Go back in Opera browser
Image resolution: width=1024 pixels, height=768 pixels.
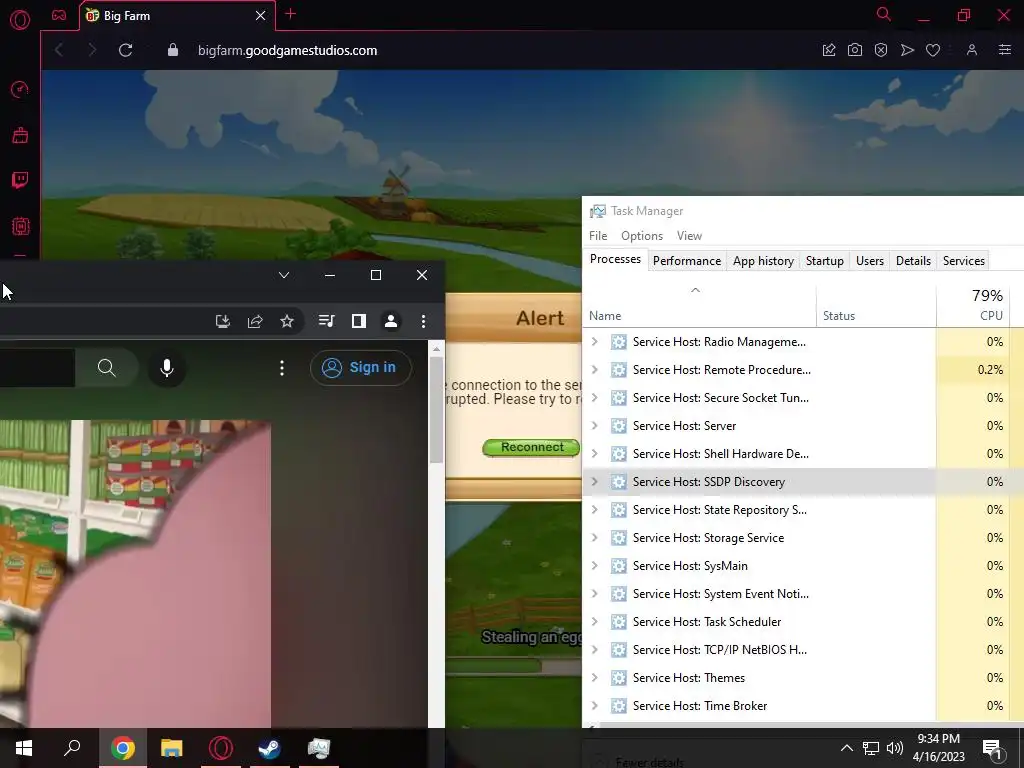coord(59,50)
